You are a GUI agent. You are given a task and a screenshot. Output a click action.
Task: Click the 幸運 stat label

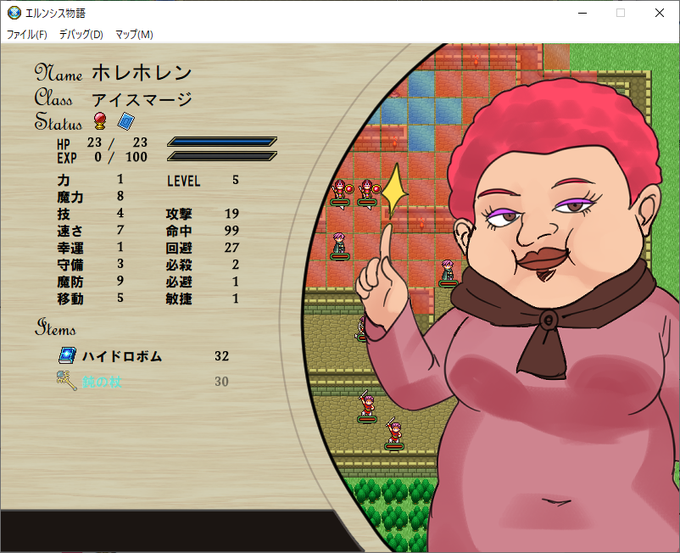tap(70, 248)
